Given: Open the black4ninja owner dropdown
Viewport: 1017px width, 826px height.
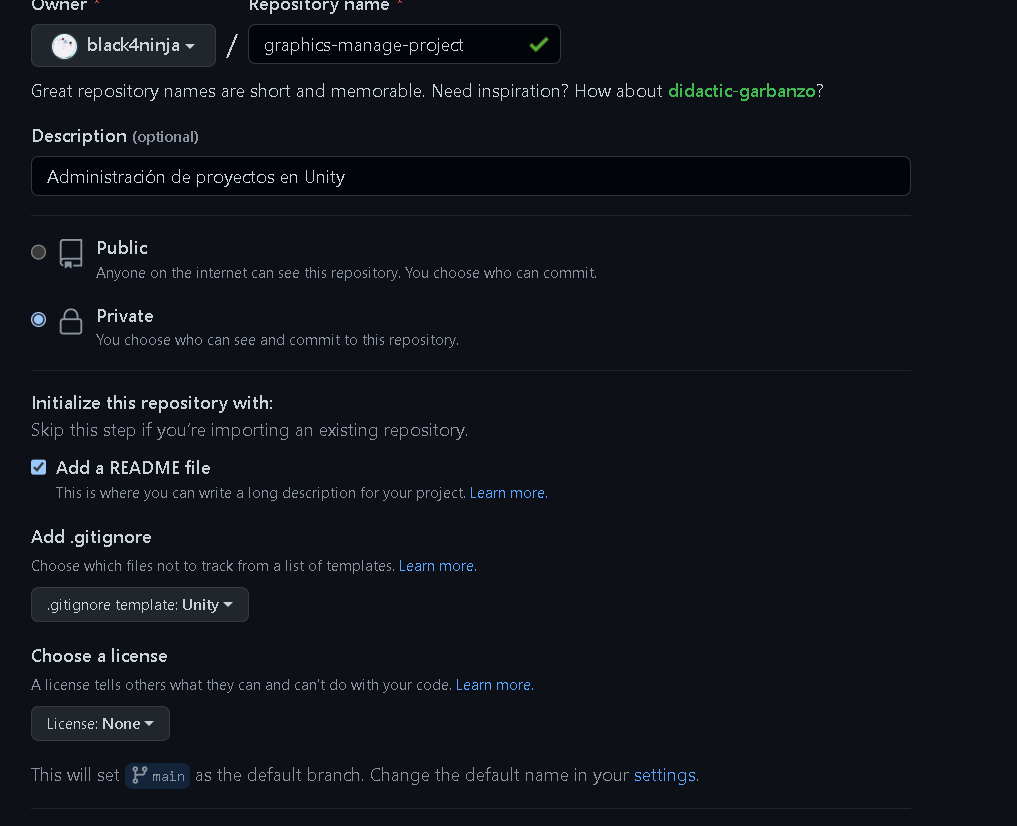Looking at the screenshot, I should coord(124,46).
